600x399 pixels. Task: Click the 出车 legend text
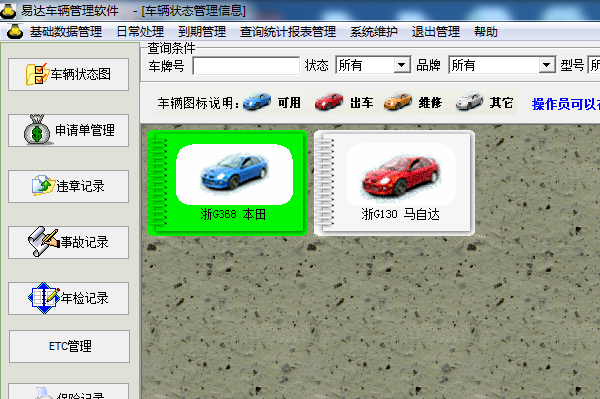(362, 103)
